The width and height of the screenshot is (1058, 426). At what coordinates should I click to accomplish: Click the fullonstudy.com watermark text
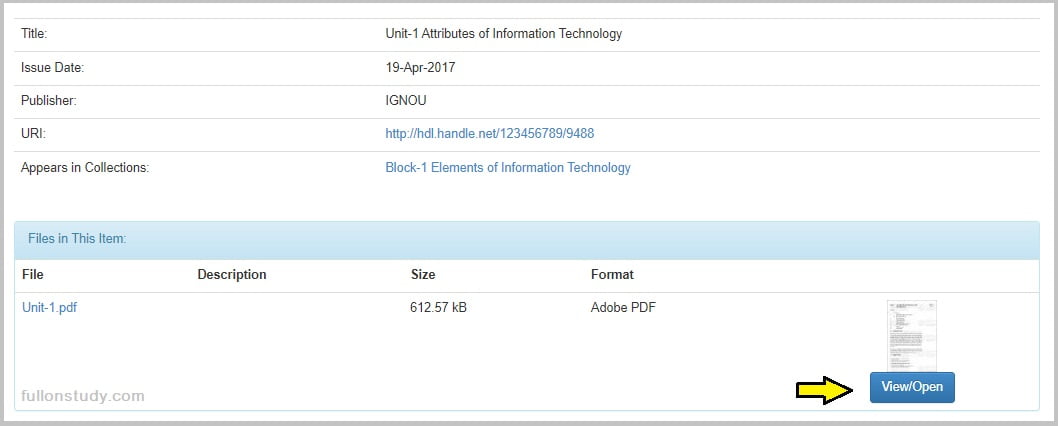click(82, 396)
